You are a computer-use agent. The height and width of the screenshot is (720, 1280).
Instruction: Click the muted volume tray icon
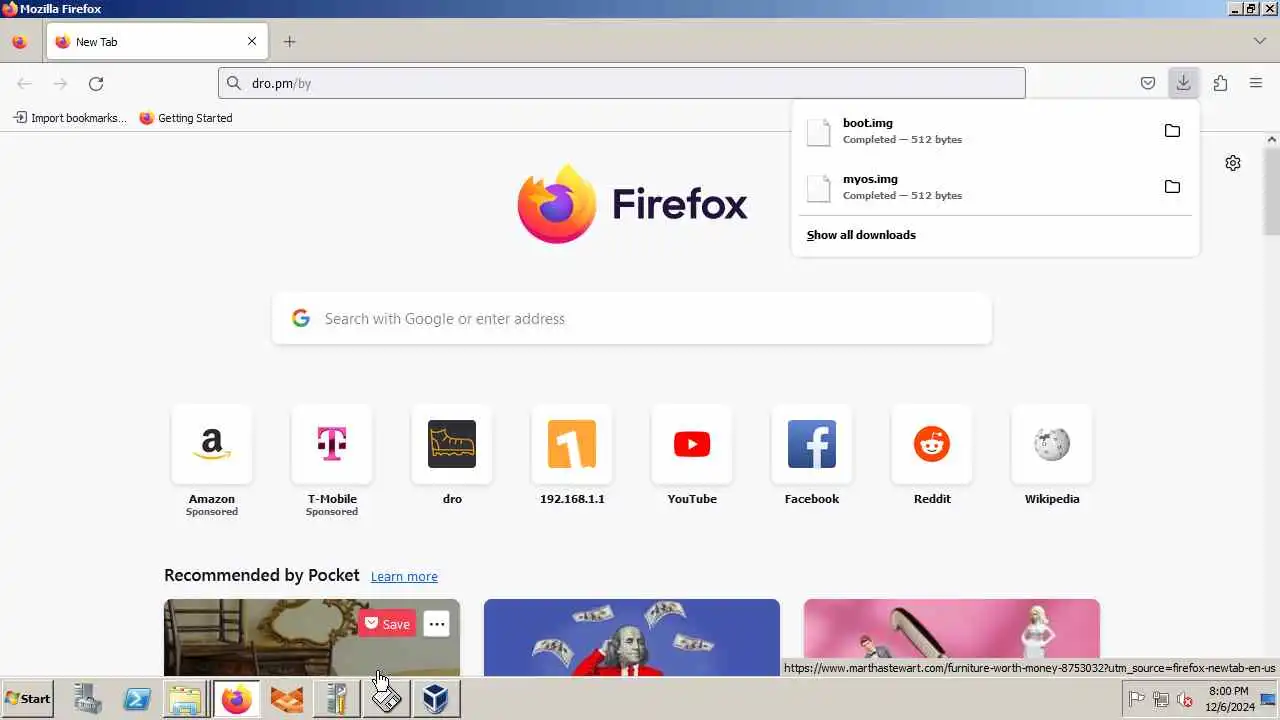(x=1185, y=699)
